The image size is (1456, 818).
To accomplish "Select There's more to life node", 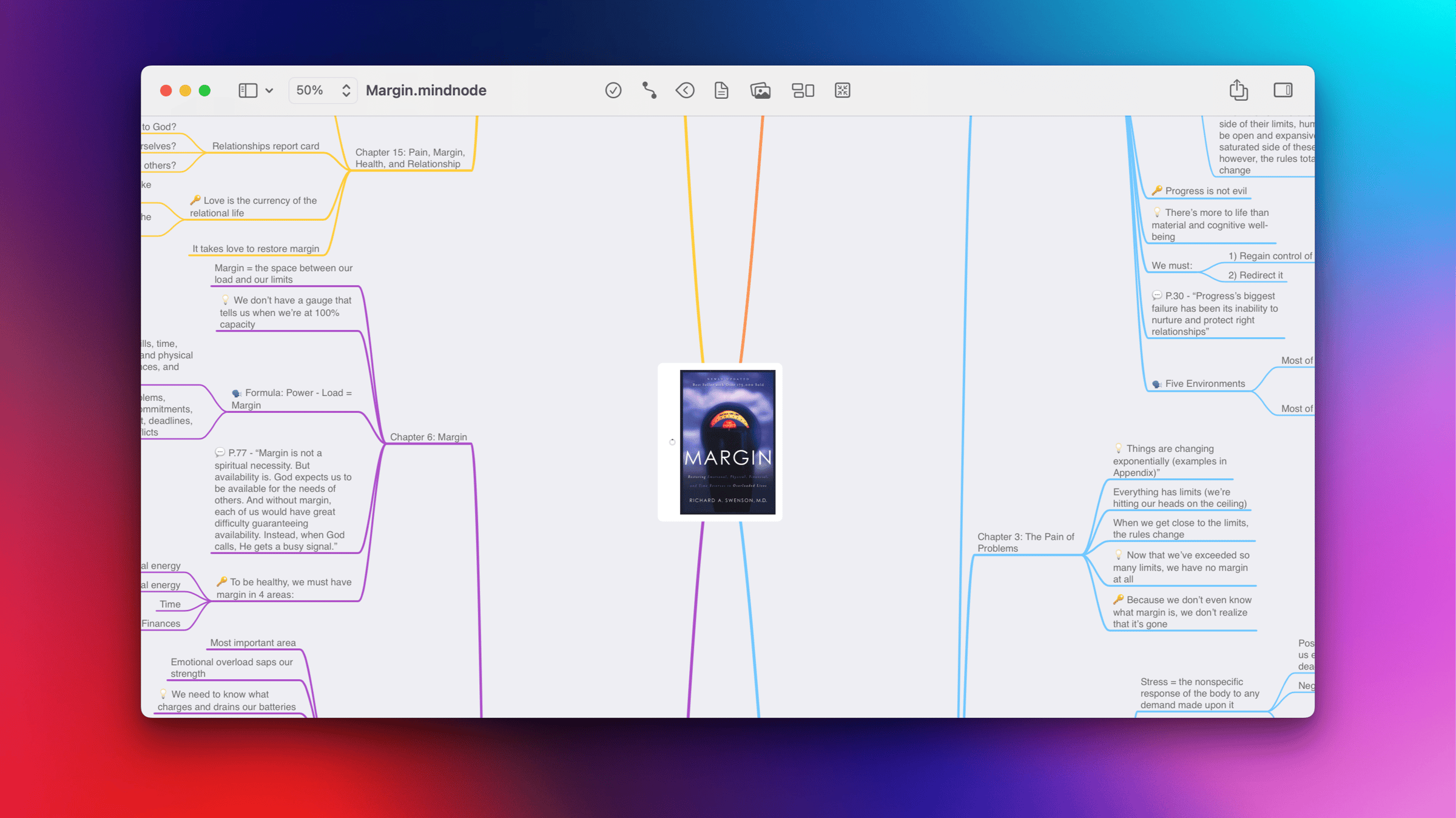I will 1210,224.
